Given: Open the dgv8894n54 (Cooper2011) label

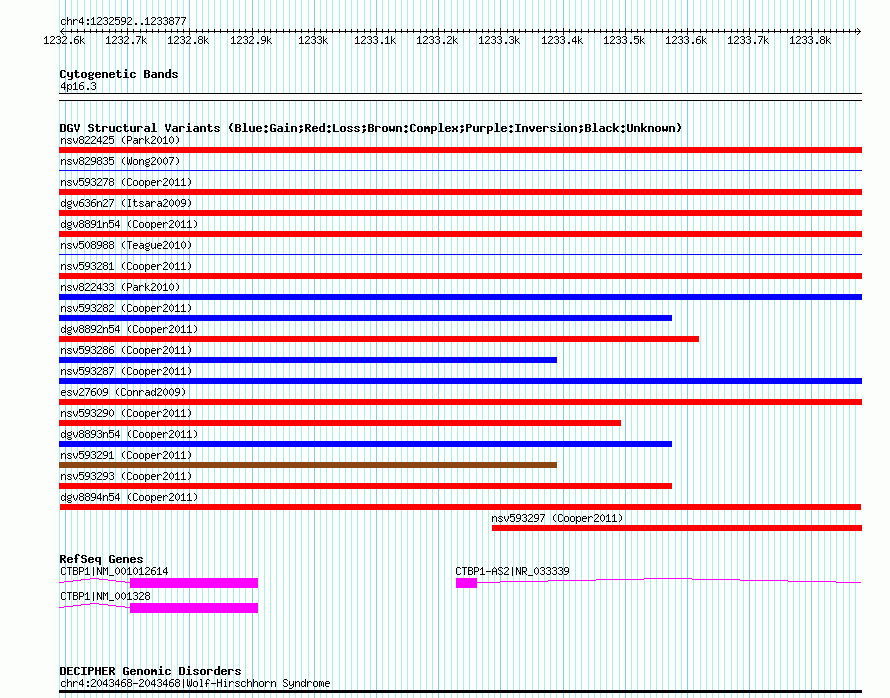Looking at the screenshot, I should 129,497.
